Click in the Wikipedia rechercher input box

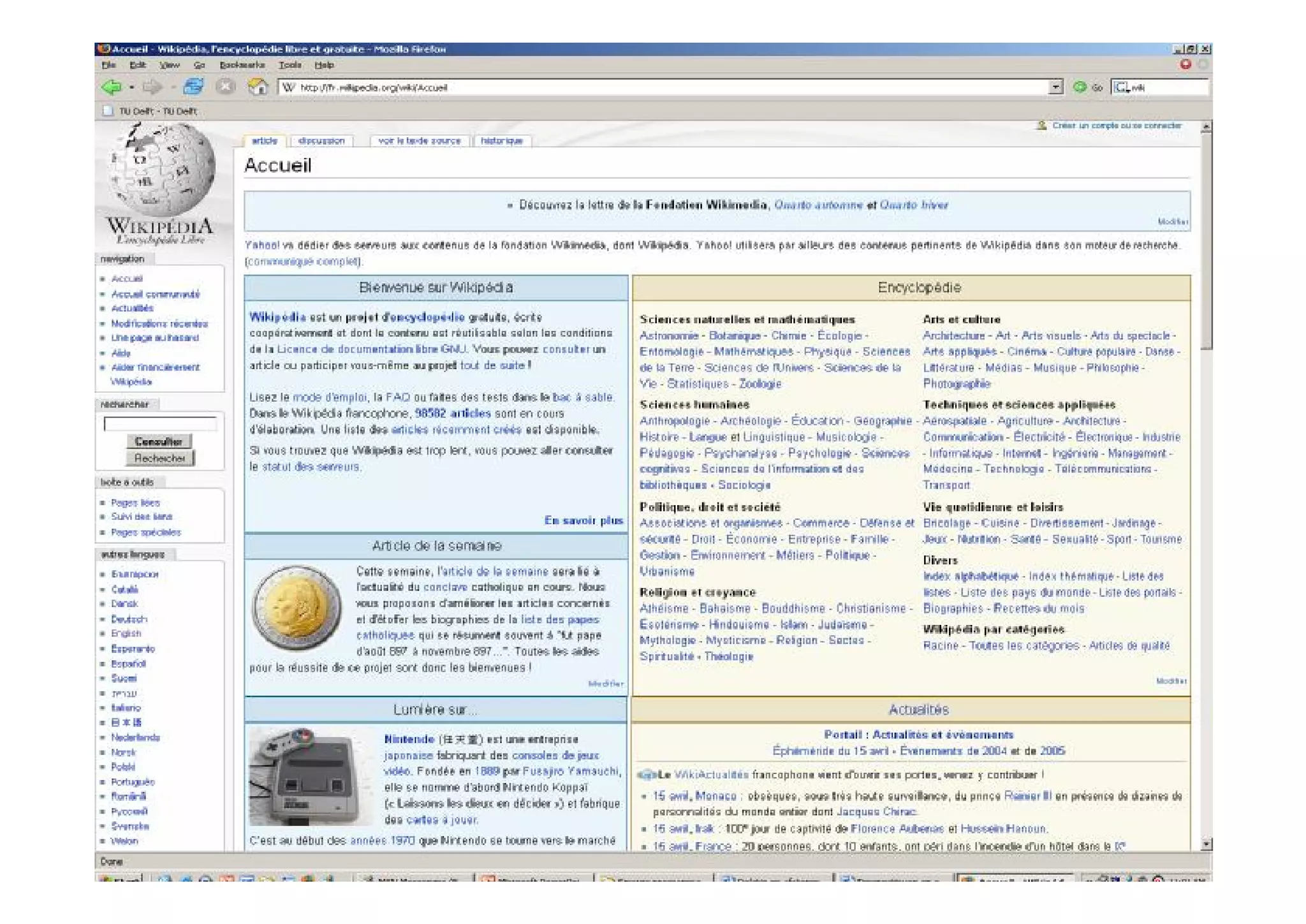pyautogui.click(x=160, y=423)
